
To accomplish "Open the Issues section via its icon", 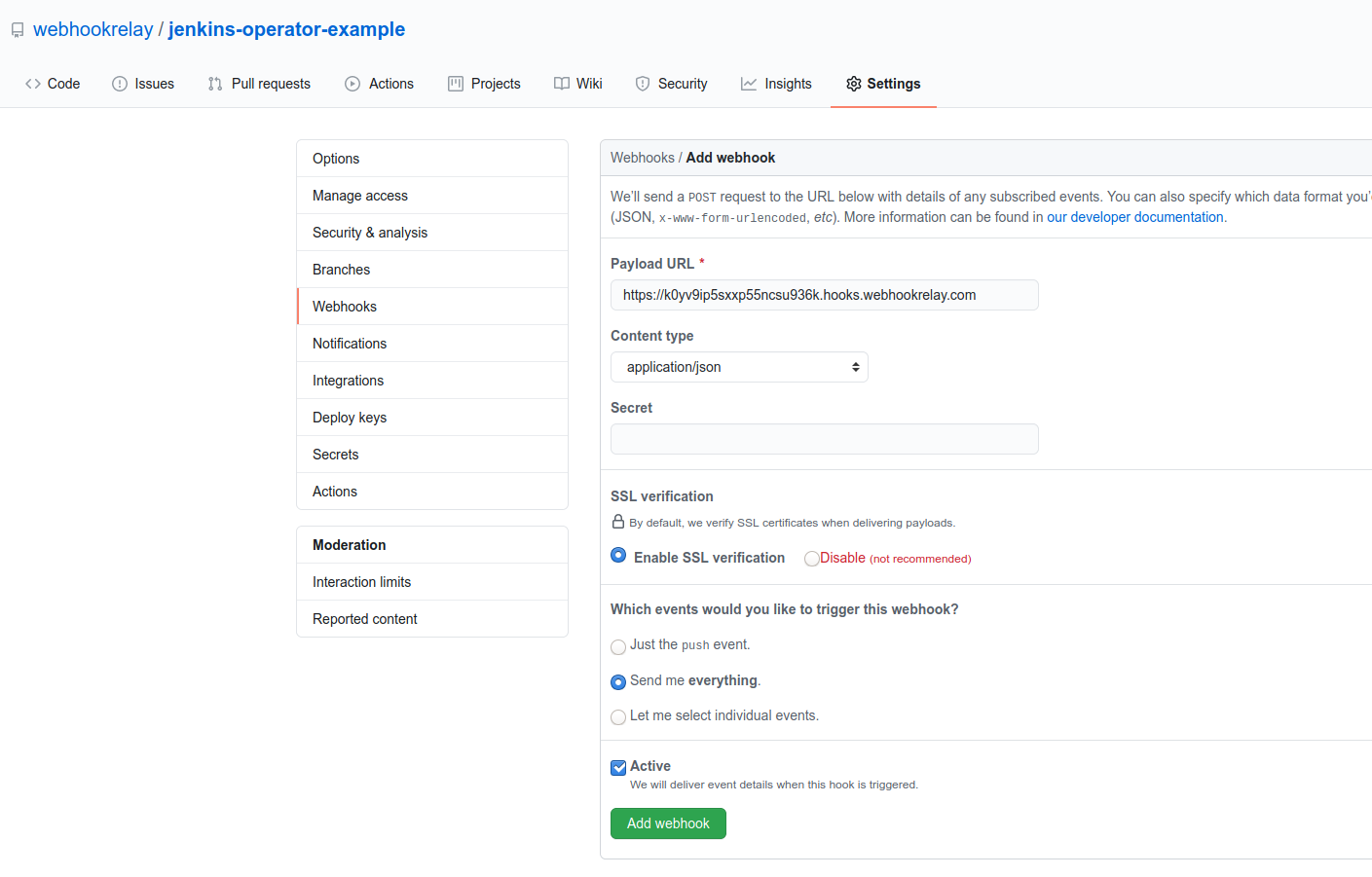I will [119, 84].
